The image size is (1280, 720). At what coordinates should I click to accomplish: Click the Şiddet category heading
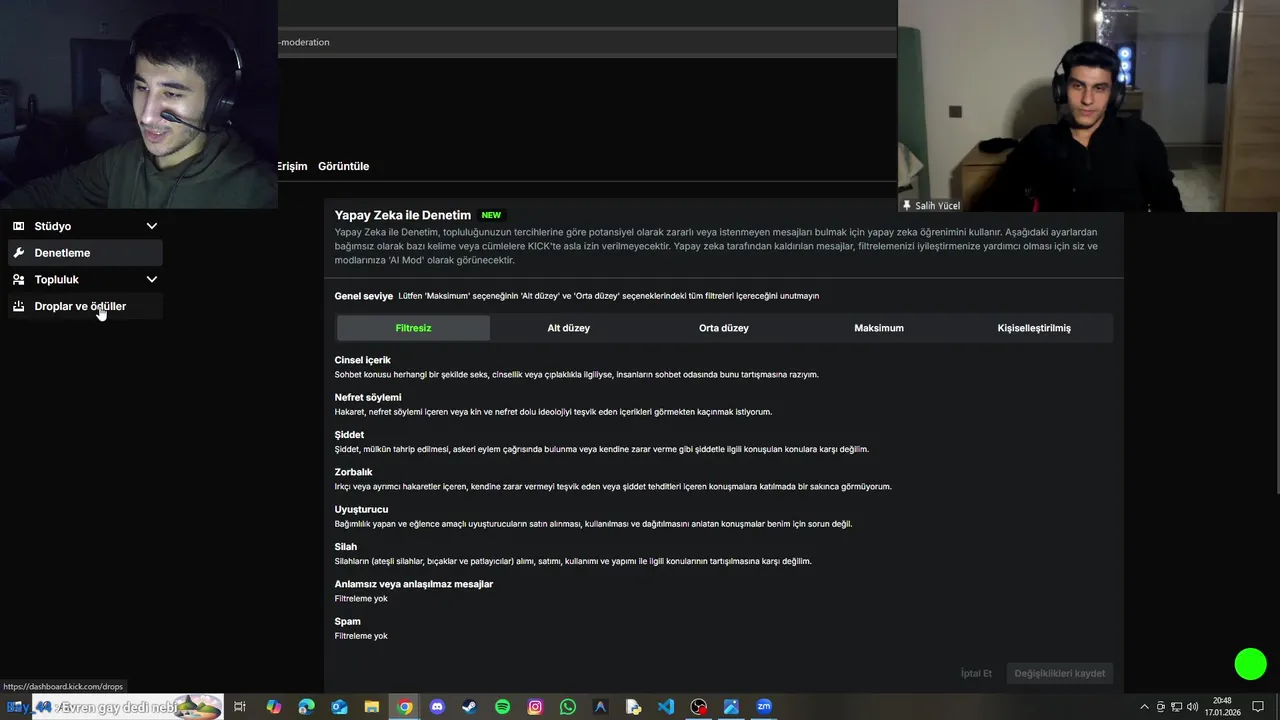[x=349, y=435]
